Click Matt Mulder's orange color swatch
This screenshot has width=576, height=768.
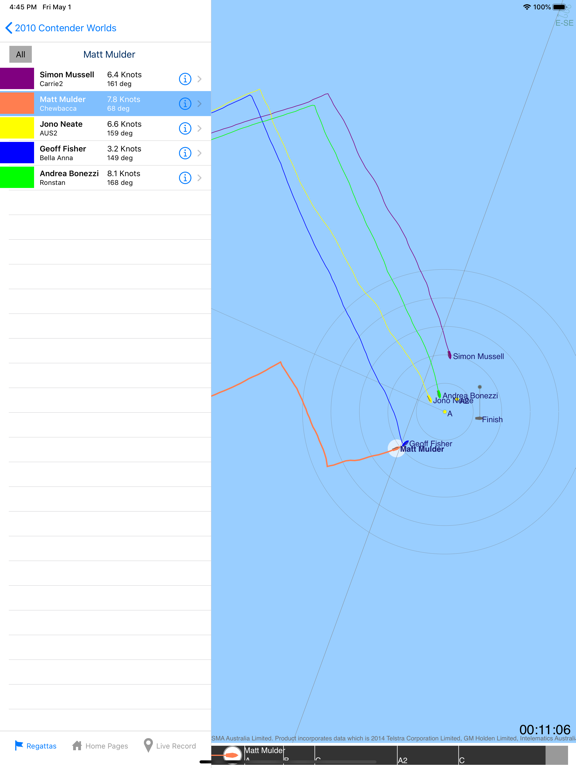(17, 103)
